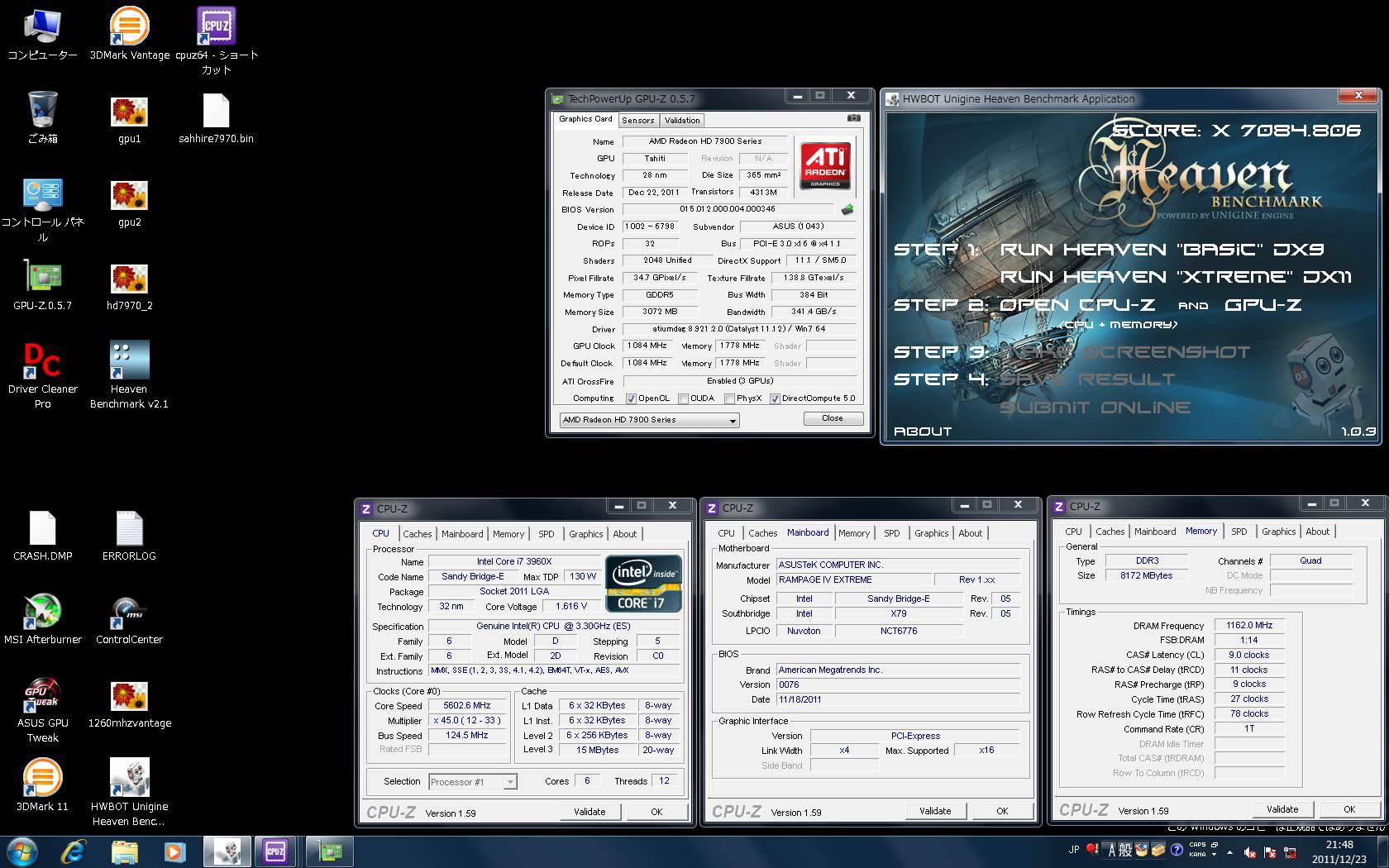Click the Windows Start button

coord(22,851)
